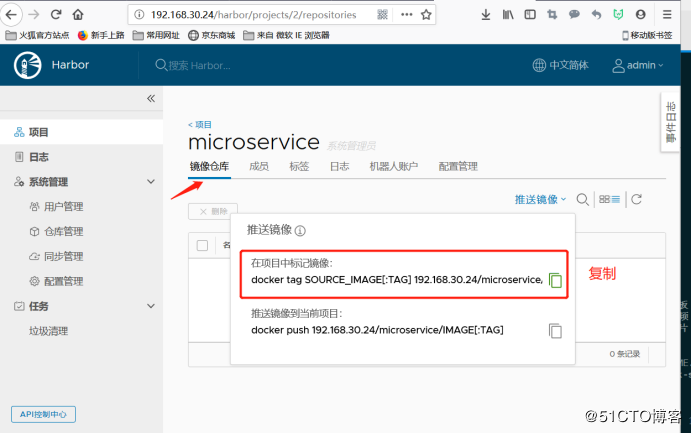The image size is (692, 433).
Task: Click the Harbor lighthouse logo
Action: coord(27,65)
